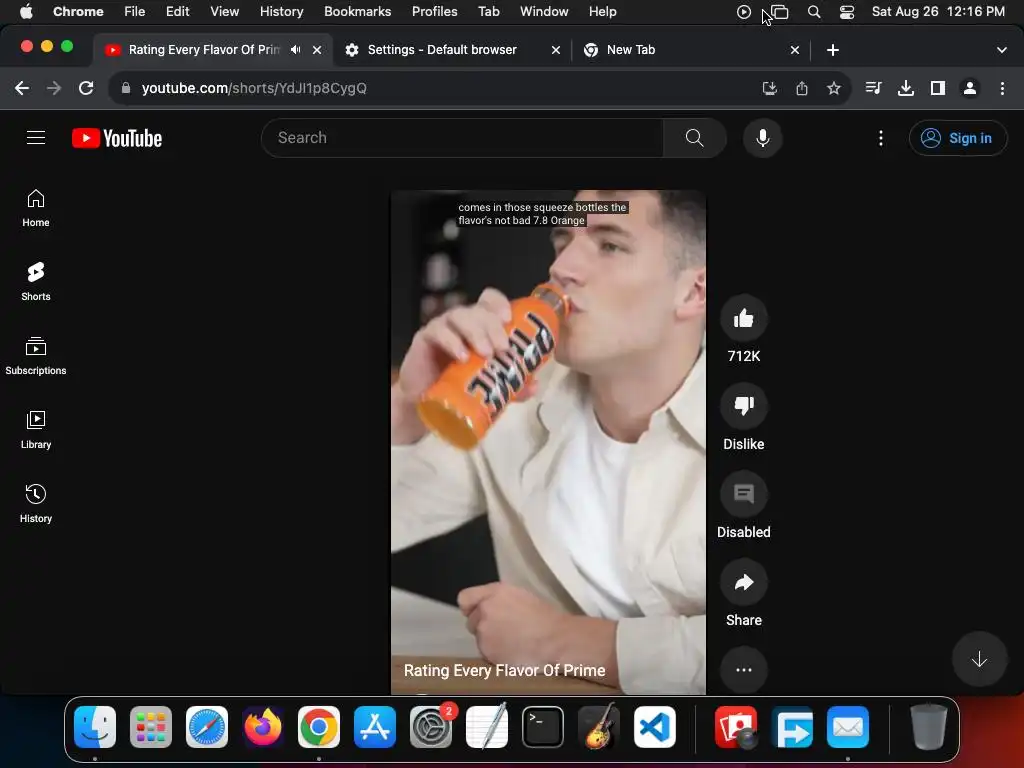Viewport: 1024px width, 768px height.
Task: Open the Apple menu
Action: [26, 12]
